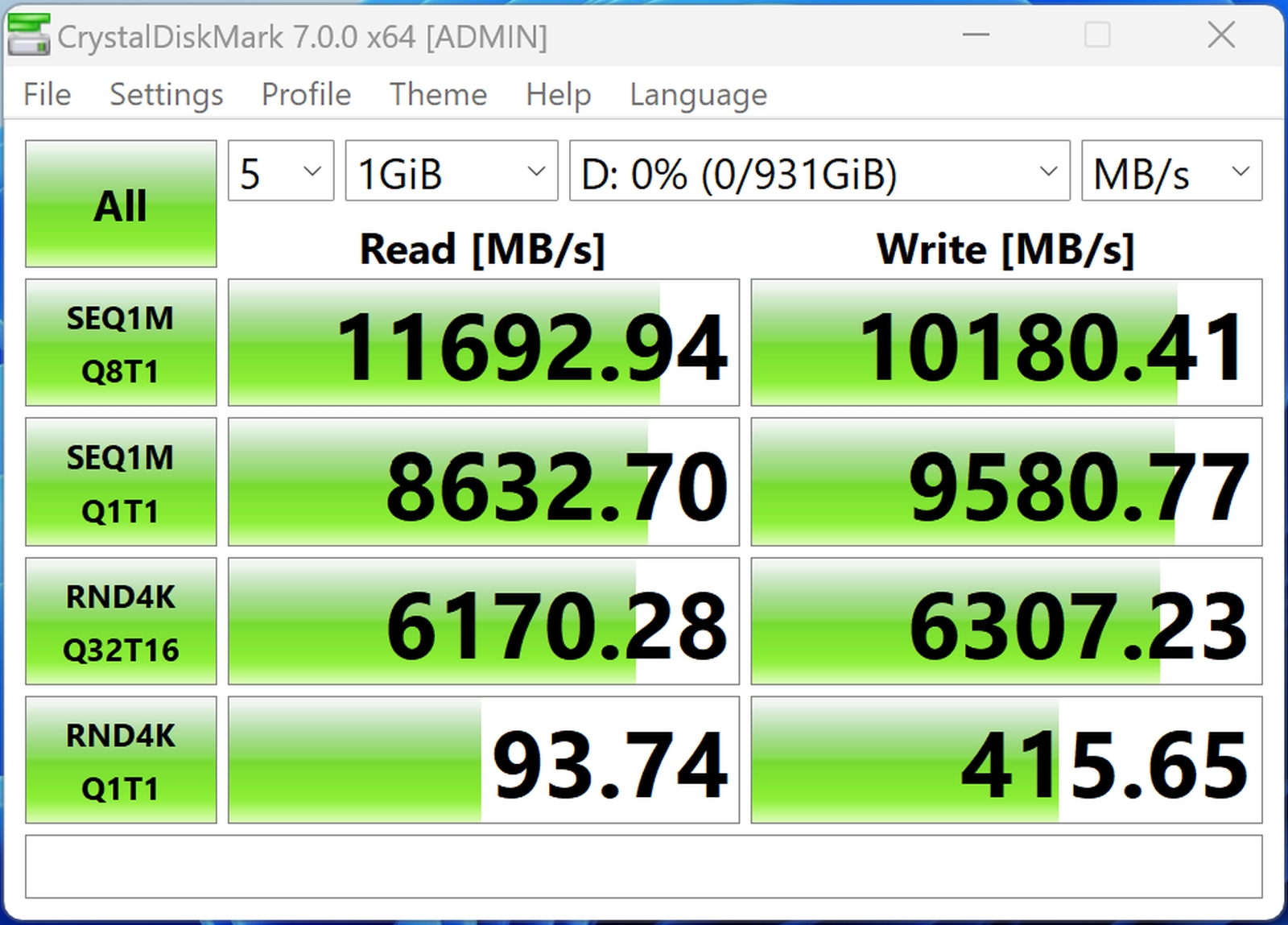Select the 6170.28 read result
1288x925 pixels.
484,621
